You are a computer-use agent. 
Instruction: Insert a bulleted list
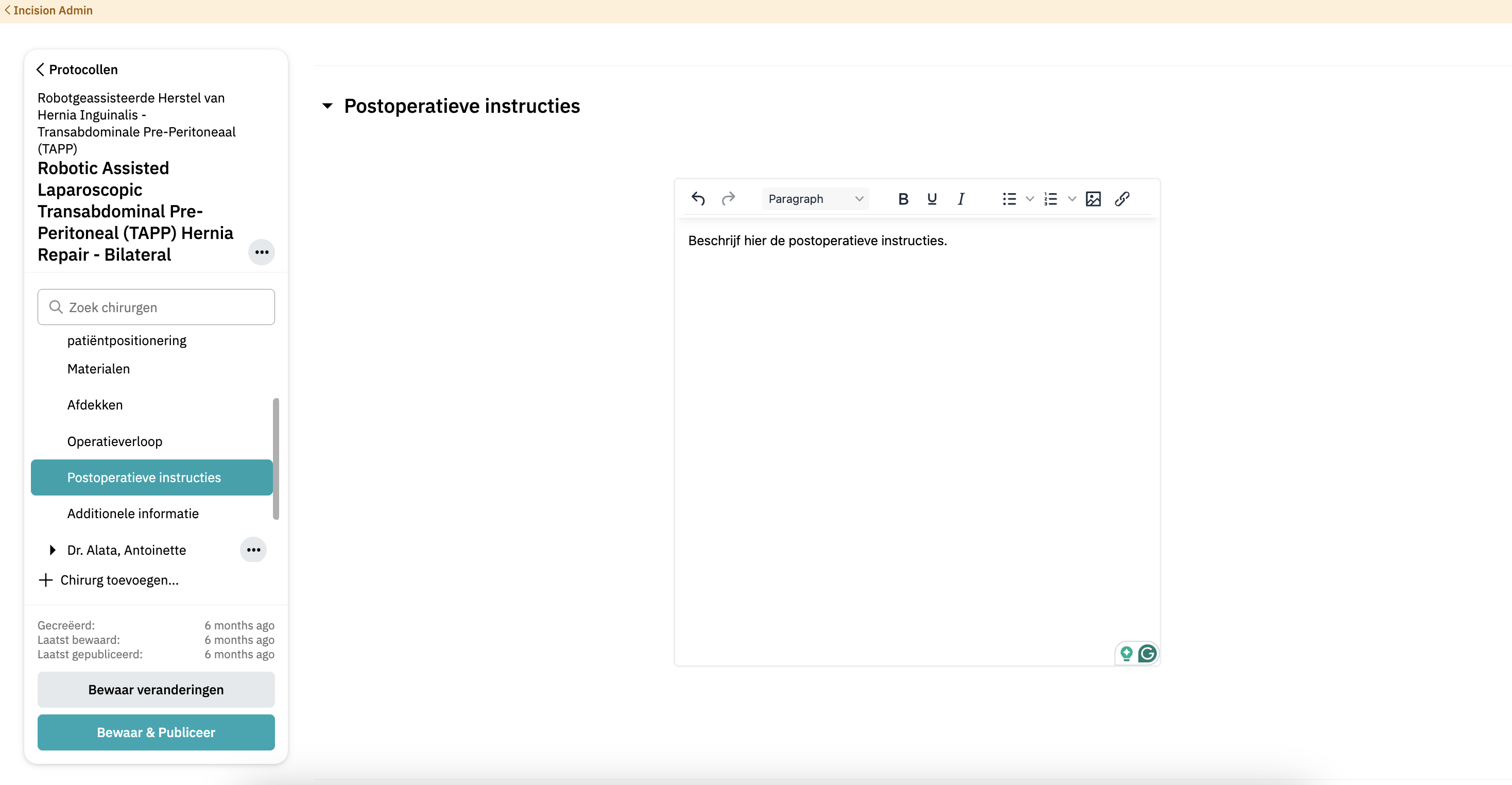pyautogui.click(x=1009, y=198)
